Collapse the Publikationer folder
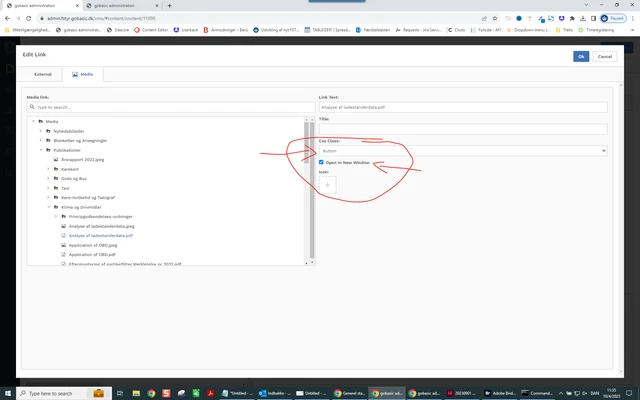This screenshot has width=640, height=400. pyautogui.click(x=40, y=149)
